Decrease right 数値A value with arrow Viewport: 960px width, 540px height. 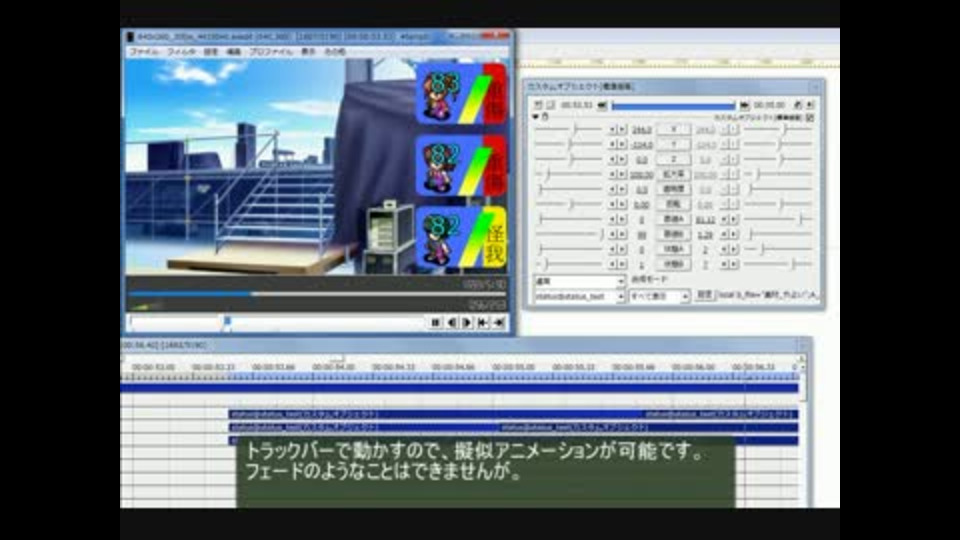pyautogui.click(x=724, y=219)
